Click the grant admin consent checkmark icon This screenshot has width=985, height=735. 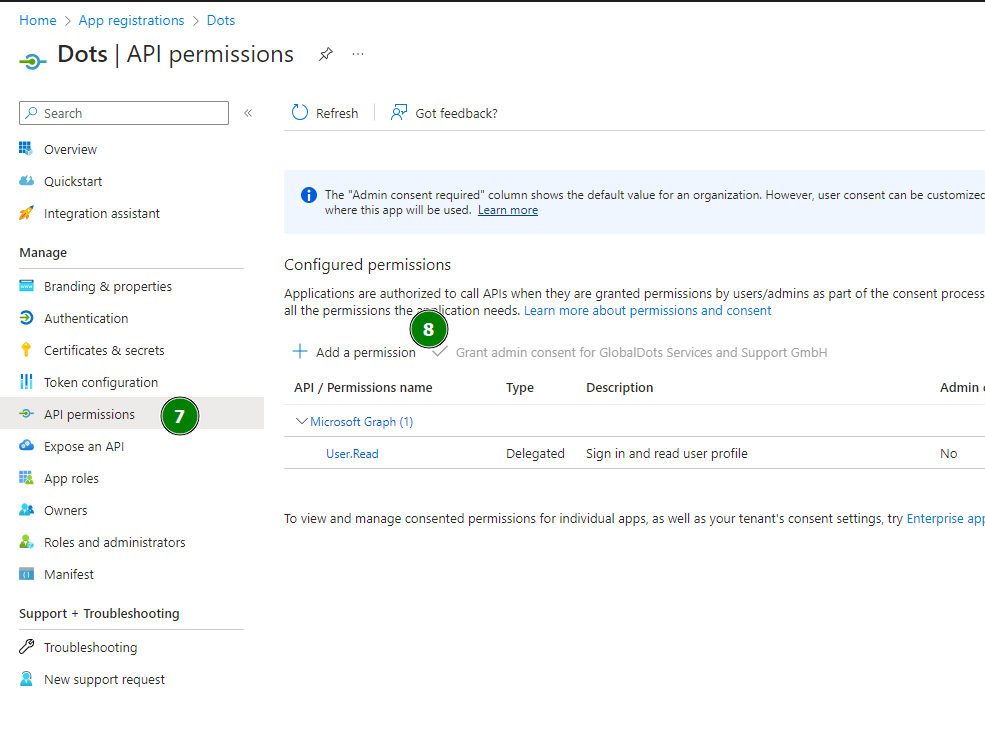[440, 352]
